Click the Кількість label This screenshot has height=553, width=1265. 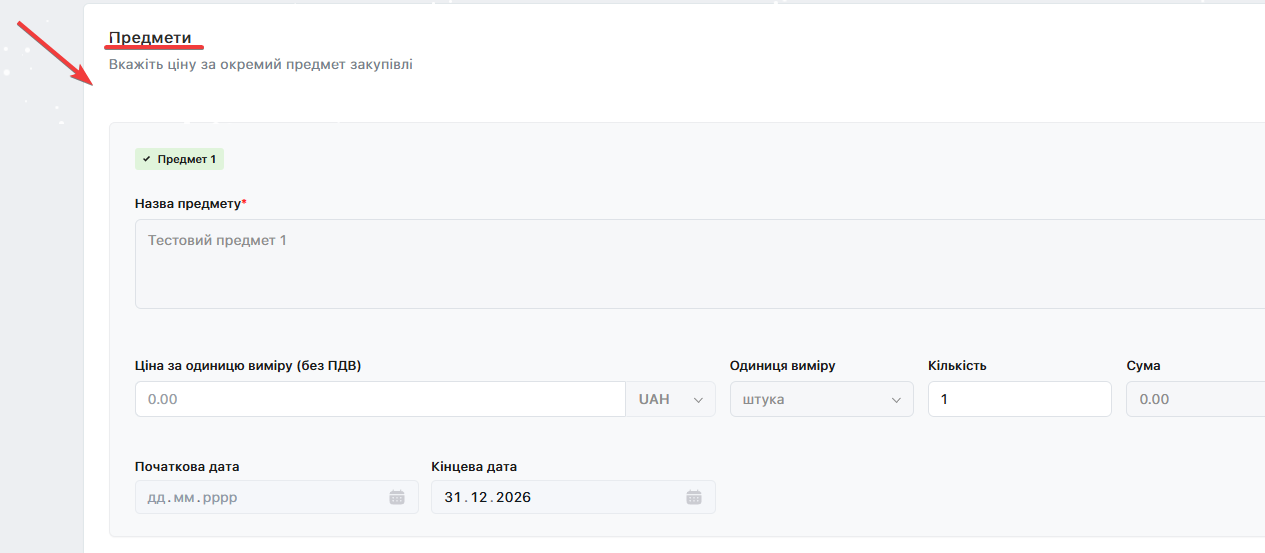pyautogui.click(x=957, y=365)
